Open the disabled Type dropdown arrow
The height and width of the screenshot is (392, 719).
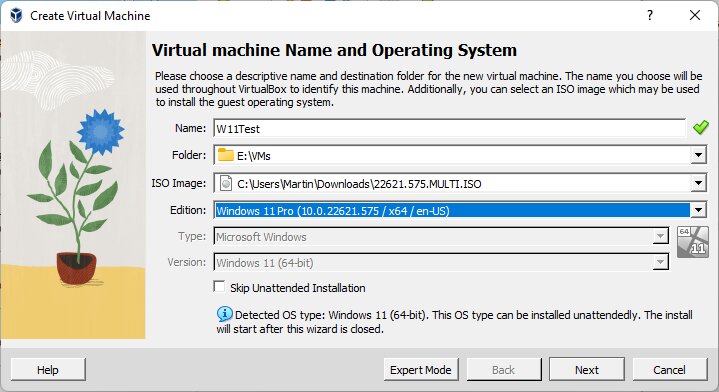click(x=660, y=237)
